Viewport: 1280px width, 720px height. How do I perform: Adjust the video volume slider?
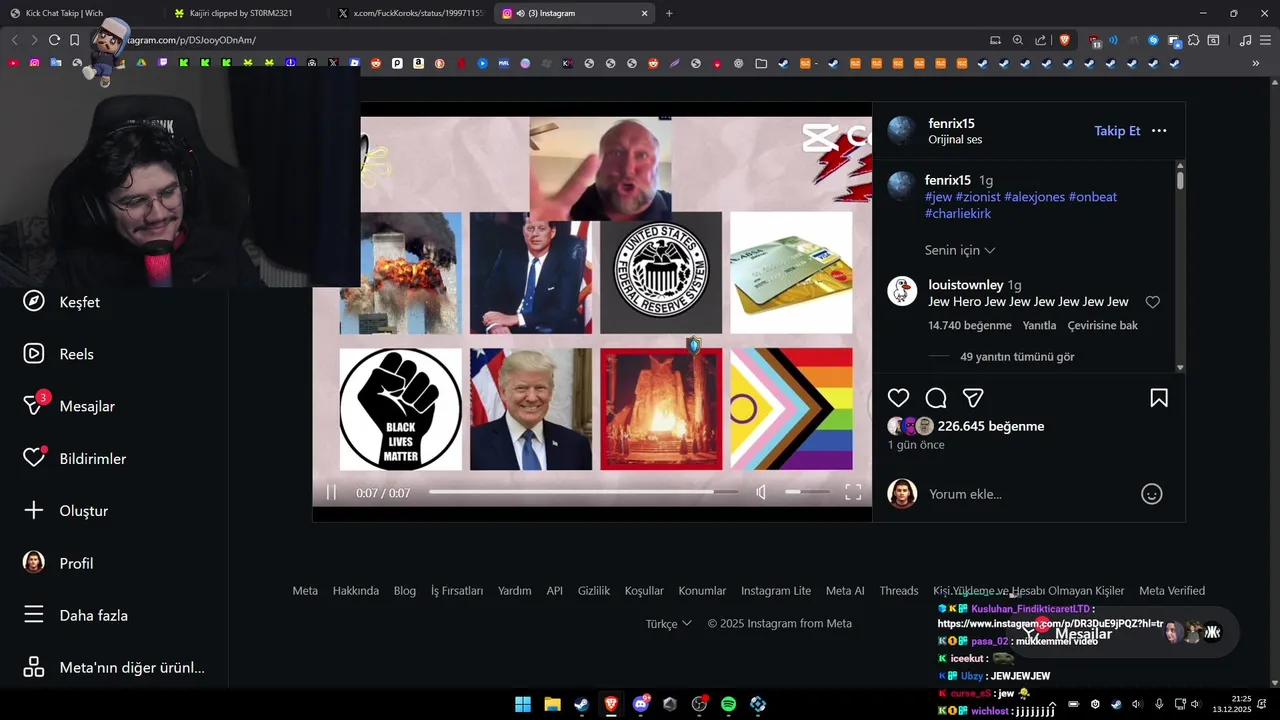tap(807, 492)
